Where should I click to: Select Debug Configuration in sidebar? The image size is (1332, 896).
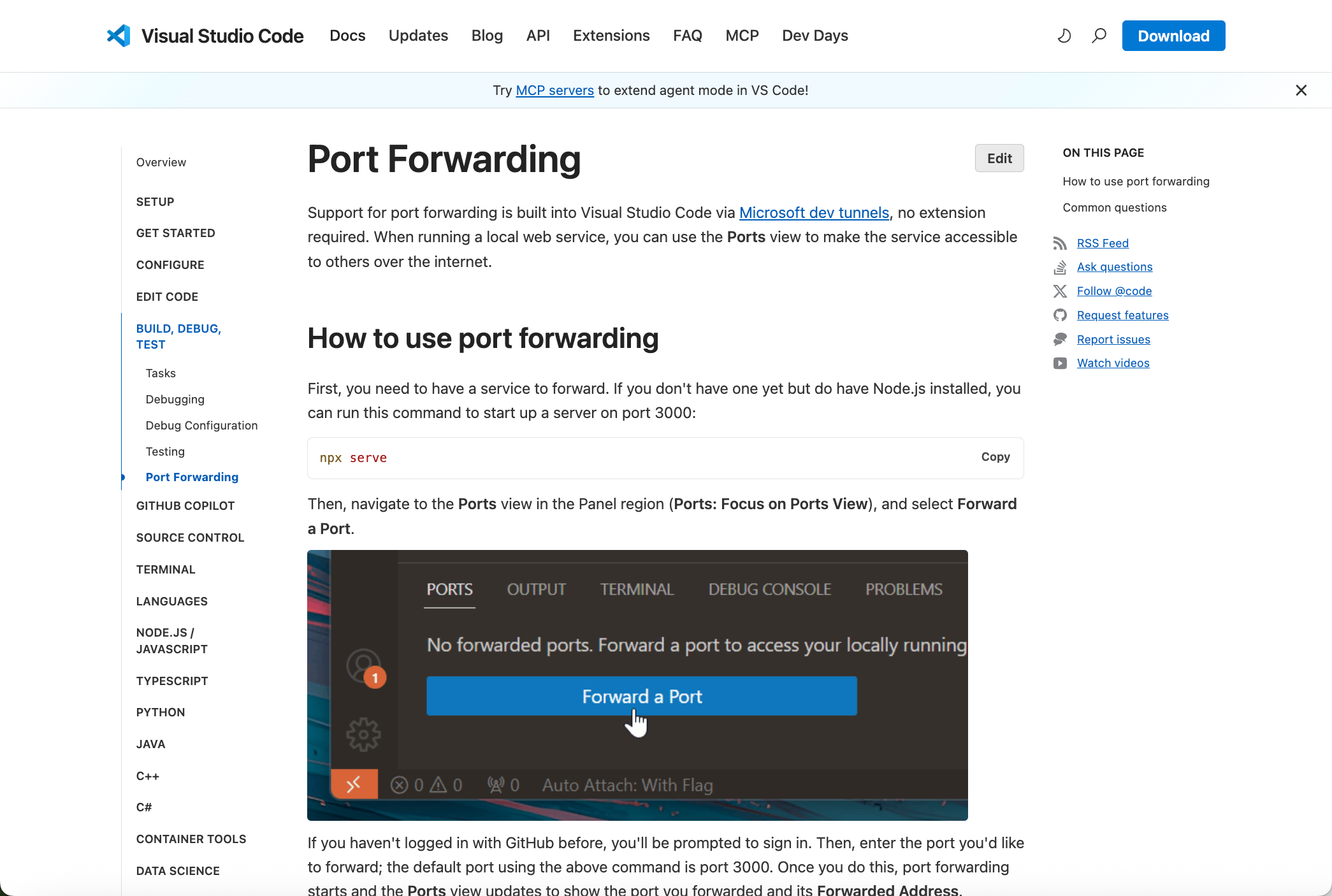coord(201,426)
